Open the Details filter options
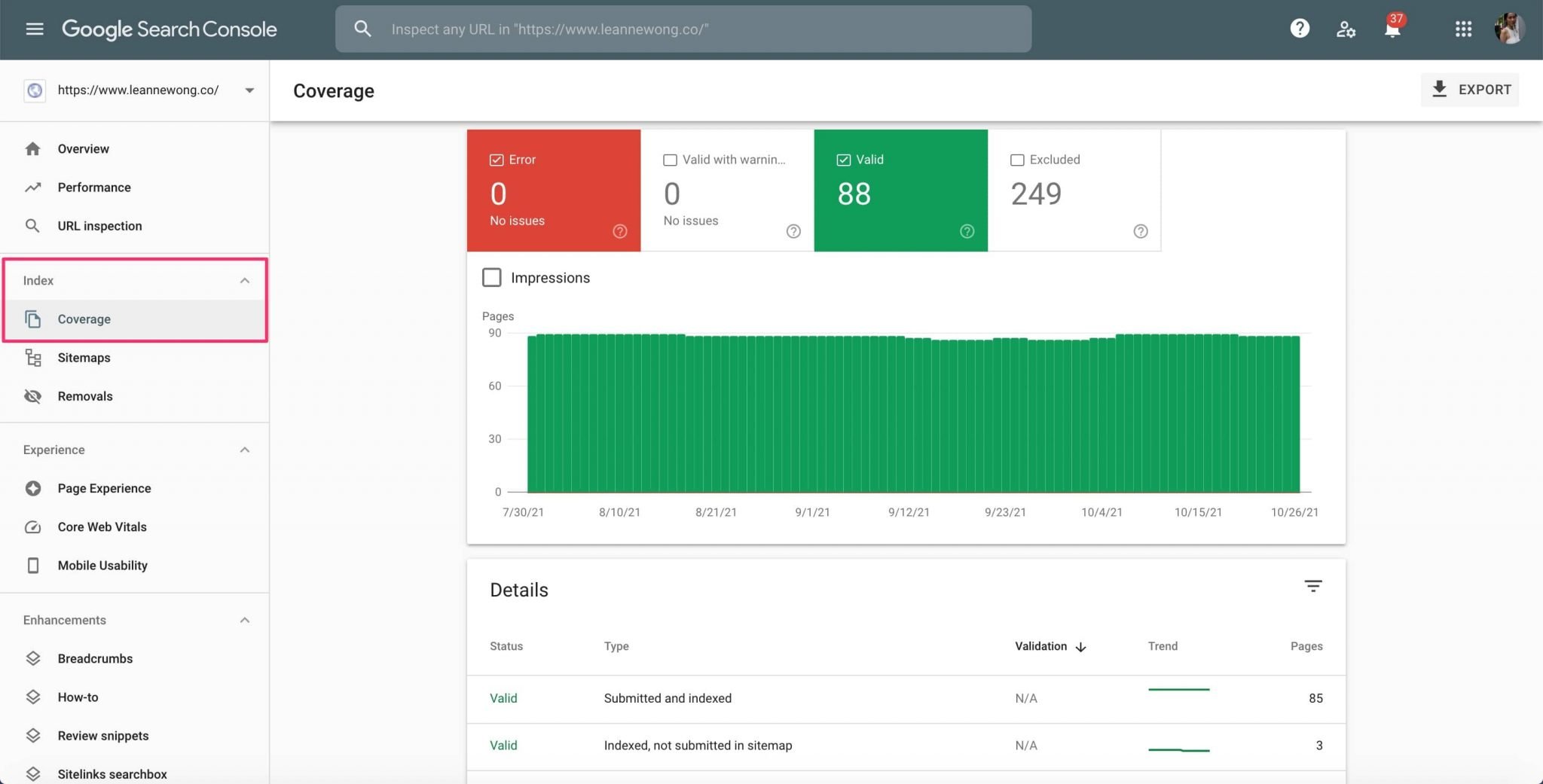The image size is (1543, 784). coord(1313,586)
